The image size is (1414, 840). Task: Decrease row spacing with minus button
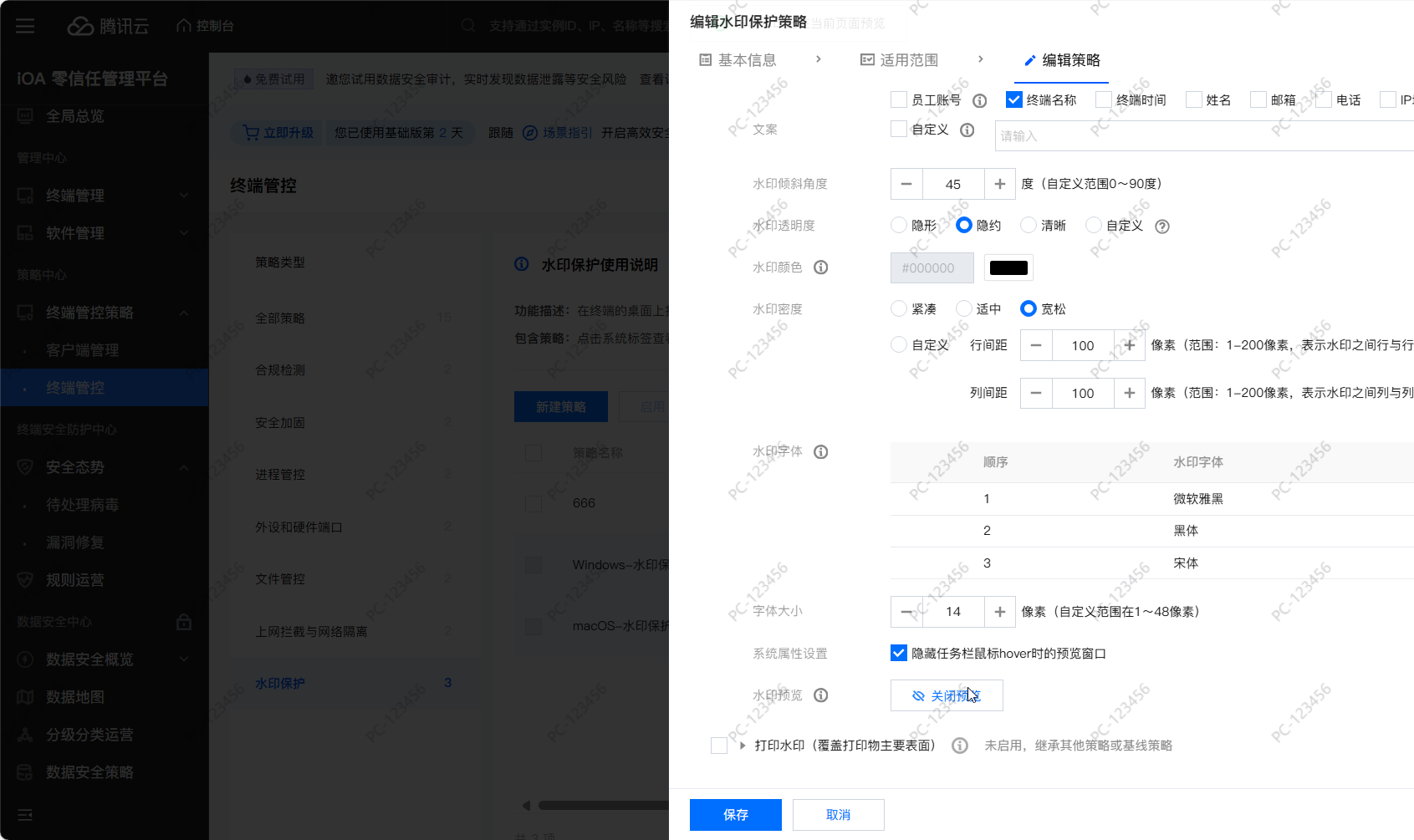tap(1036, 345)
